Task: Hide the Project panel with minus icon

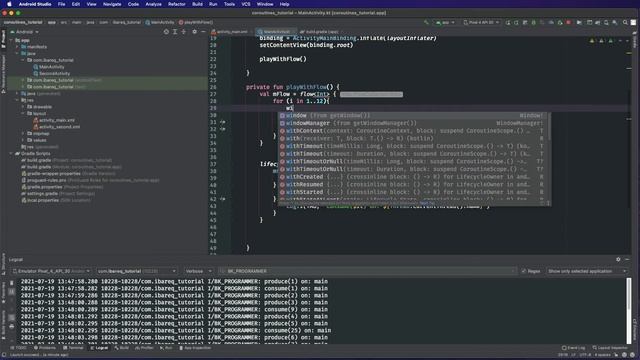Action: pos(203,31)
